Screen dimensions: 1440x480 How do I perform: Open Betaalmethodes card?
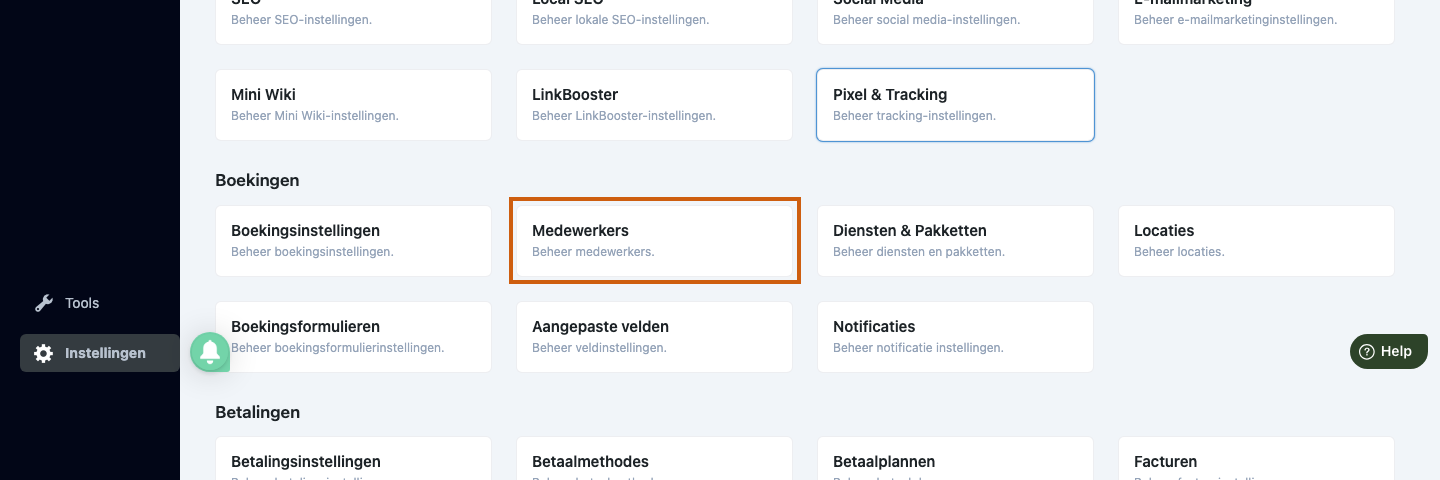click(x=654, y=459)
